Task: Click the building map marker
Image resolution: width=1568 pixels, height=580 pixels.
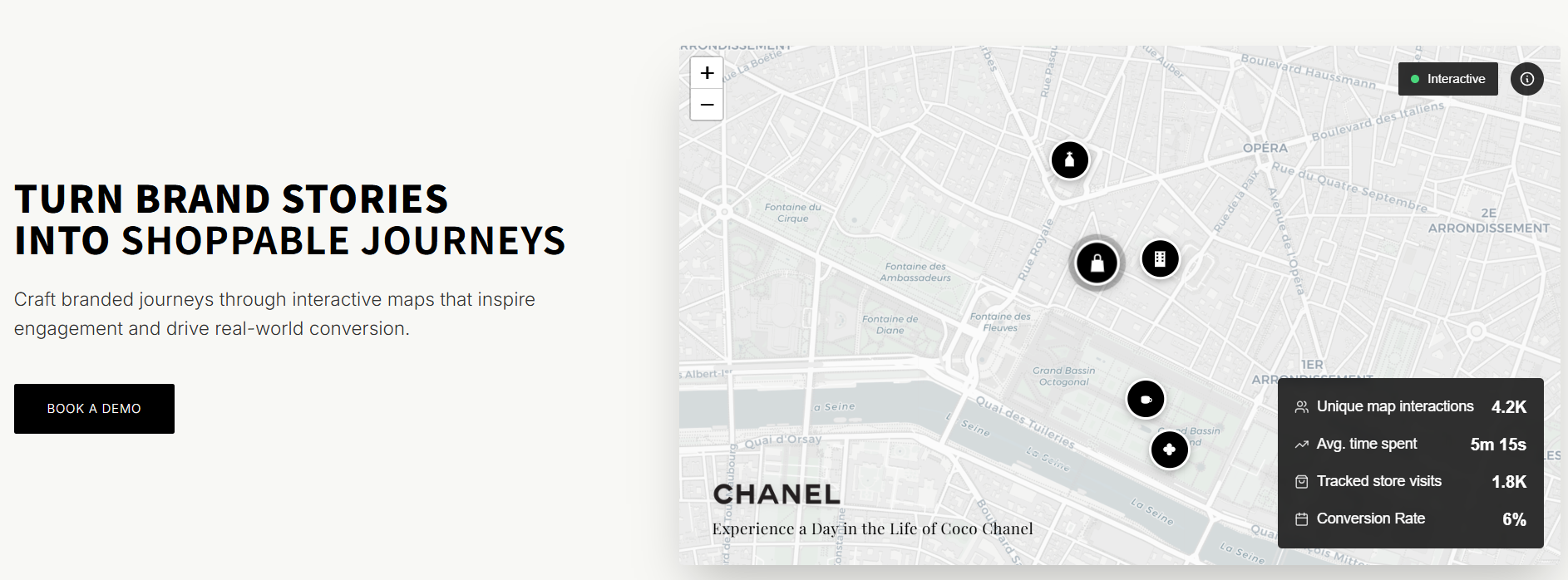Action: pyautogui.click(x=1160, y=259)
